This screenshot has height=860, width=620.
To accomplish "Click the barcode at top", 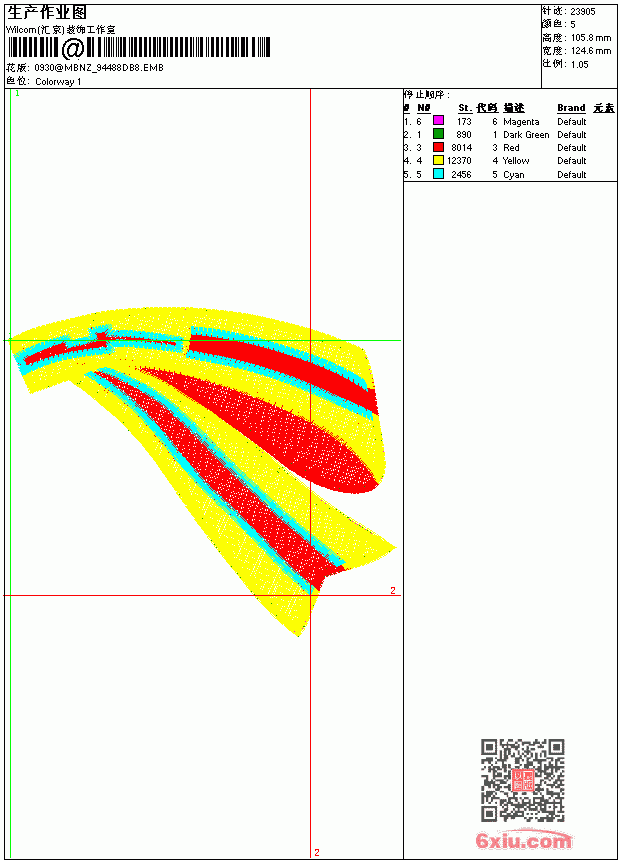I will [x=139, y=48].
